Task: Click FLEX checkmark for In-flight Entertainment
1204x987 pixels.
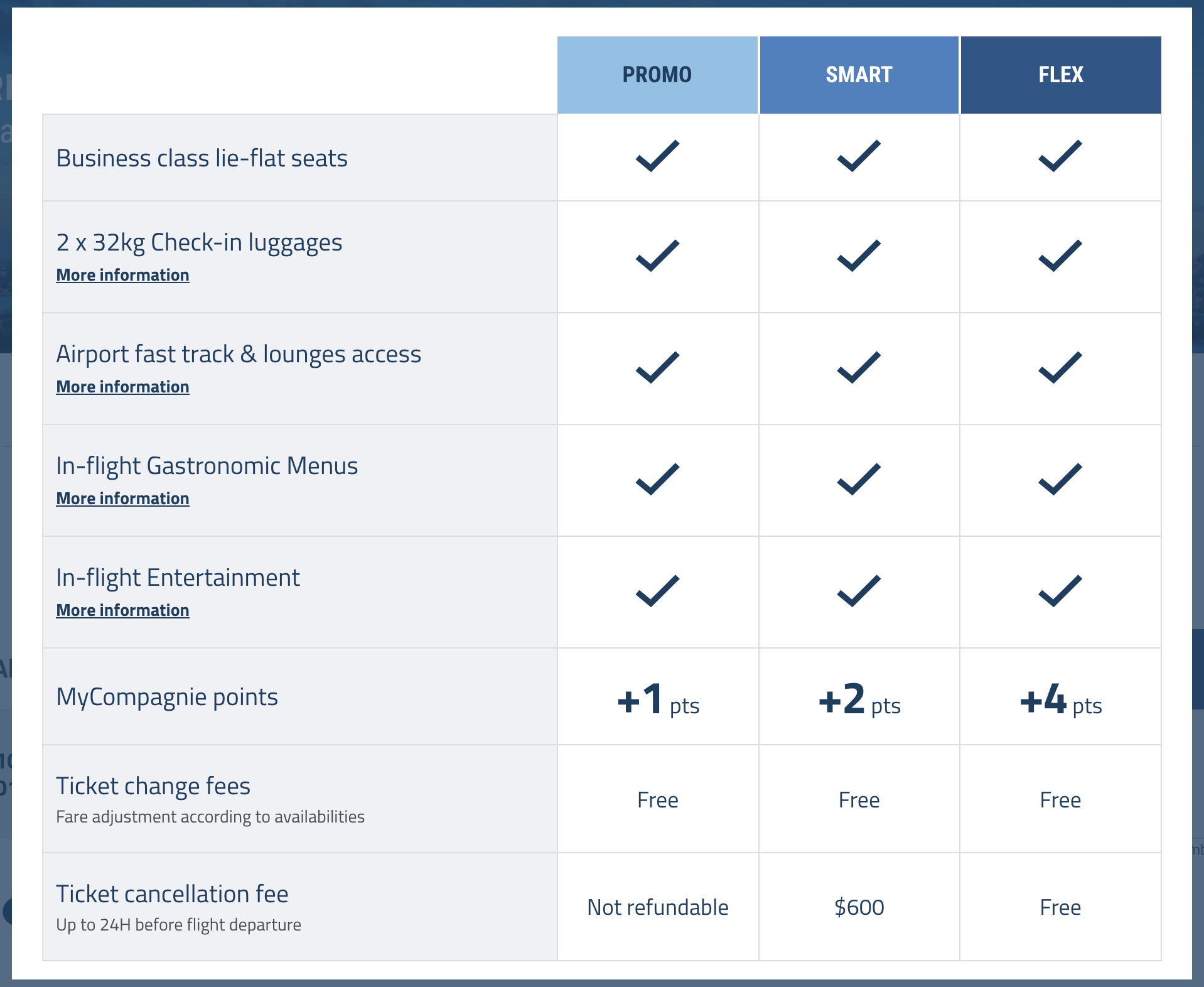Action: click(1060, 591)
